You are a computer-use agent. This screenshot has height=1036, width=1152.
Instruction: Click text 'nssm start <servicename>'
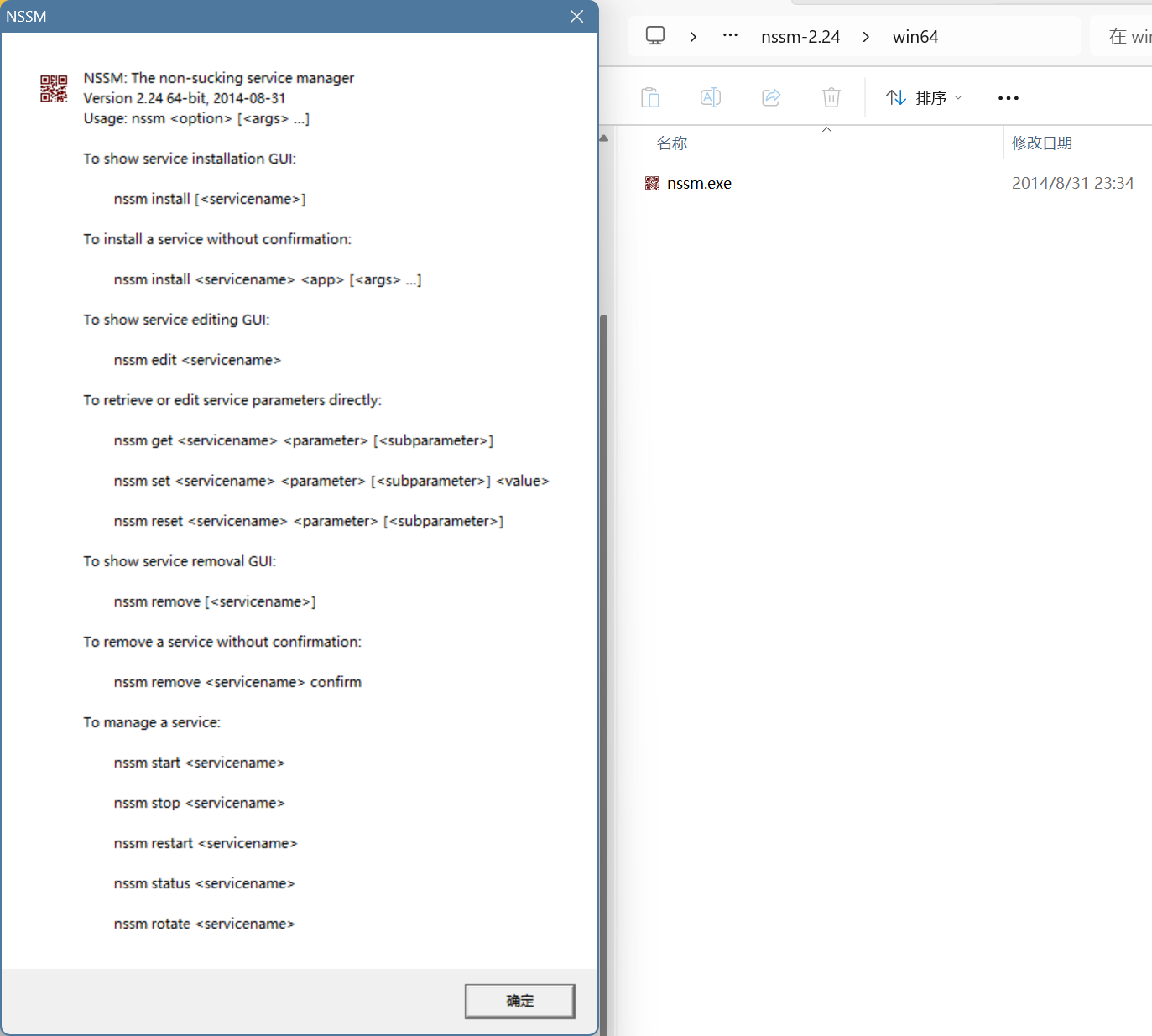click(x=199, y=763)
